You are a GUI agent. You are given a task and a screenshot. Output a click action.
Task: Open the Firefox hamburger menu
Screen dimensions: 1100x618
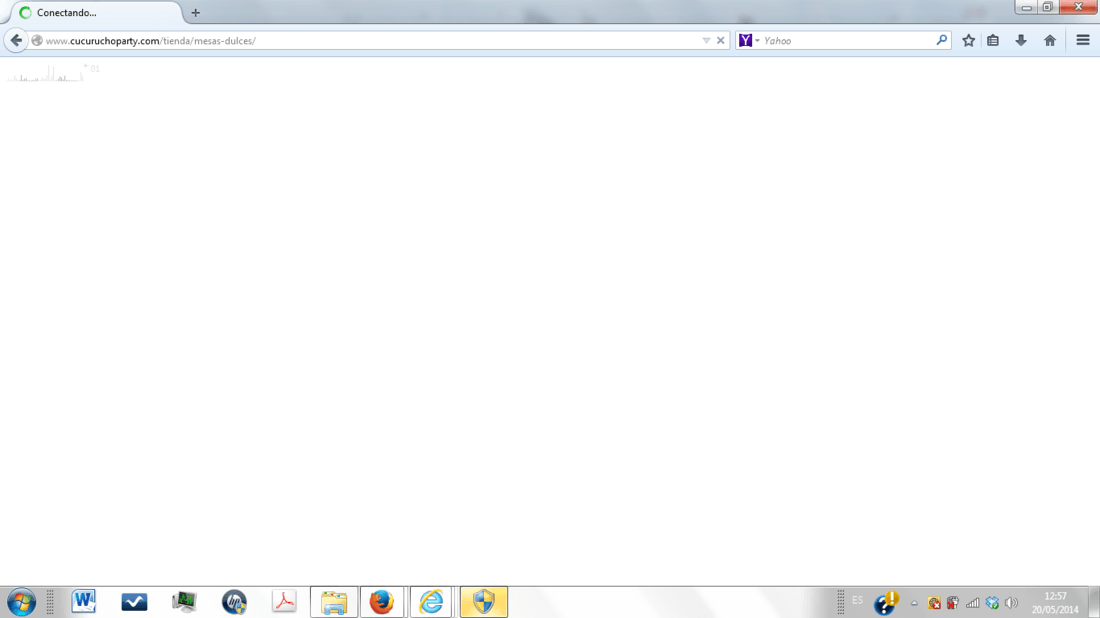point(1082,41)
